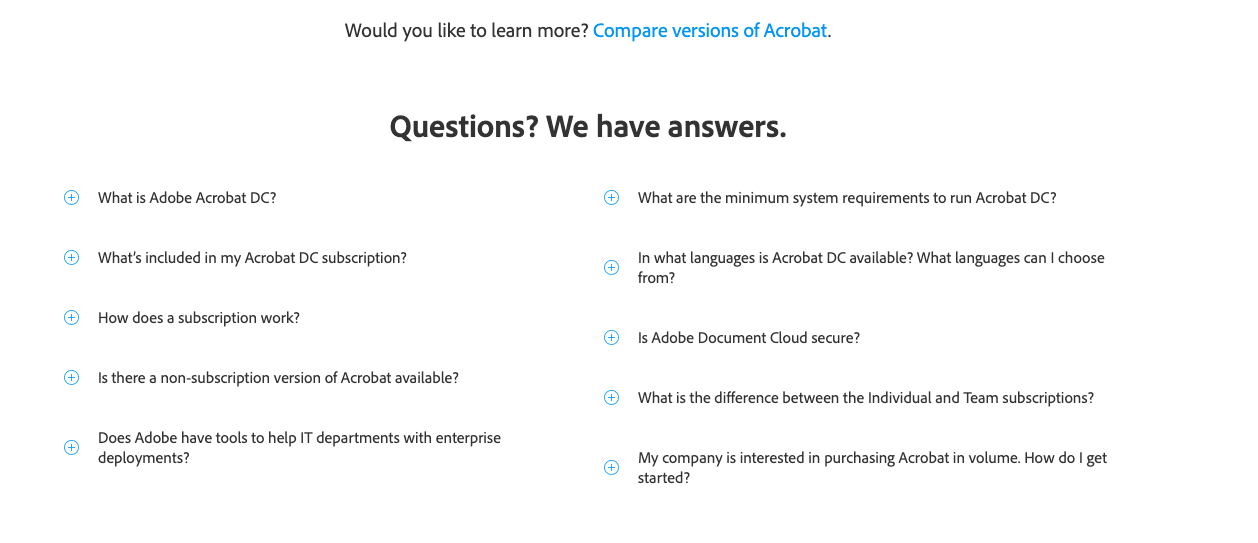Screen dimensions: 1258x543
Task: Open "What's included in my Acrobat DC subscription?"
Action: [252, 258]
